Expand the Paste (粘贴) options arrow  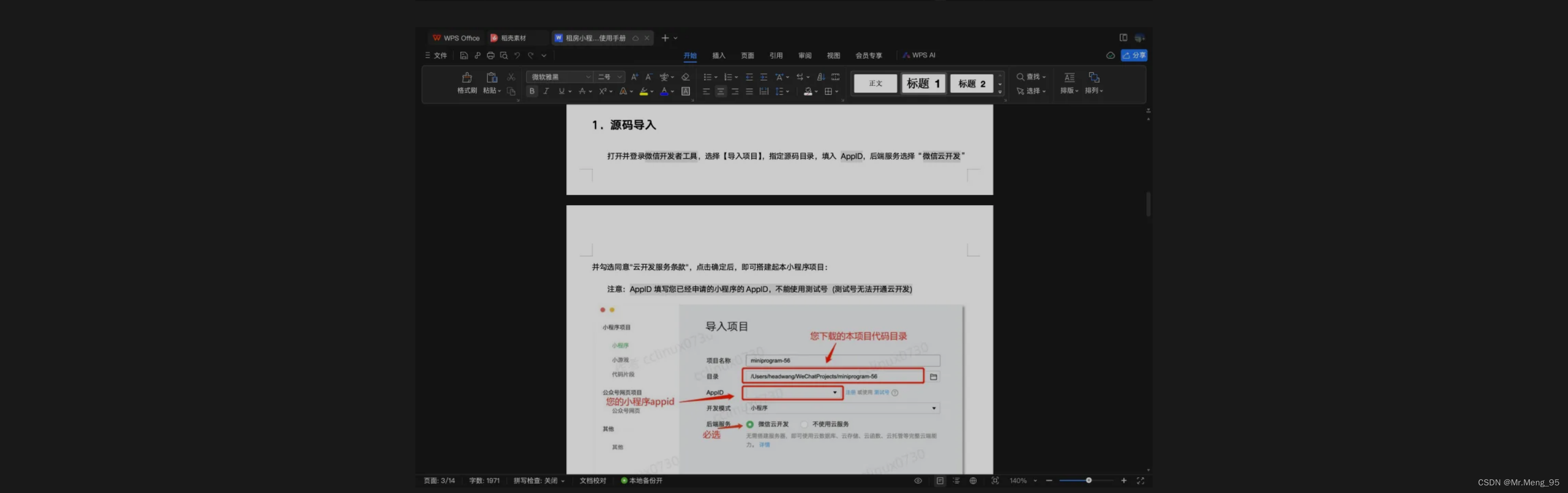(500, 91)
